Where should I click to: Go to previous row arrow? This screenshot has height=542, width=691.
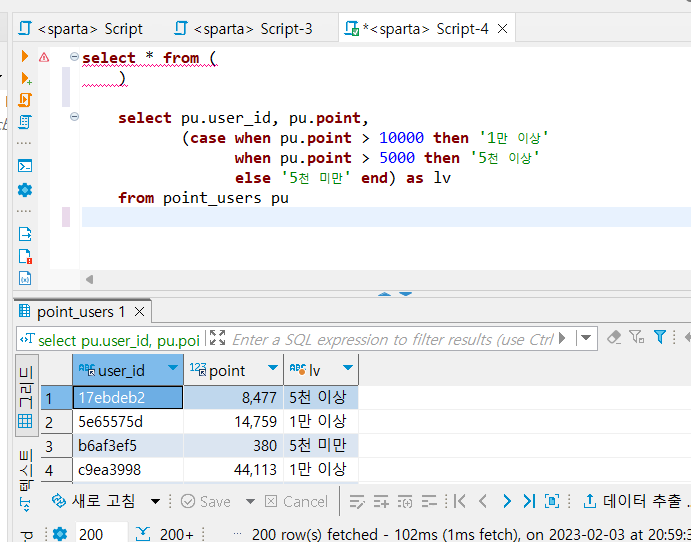pos(483,501)
